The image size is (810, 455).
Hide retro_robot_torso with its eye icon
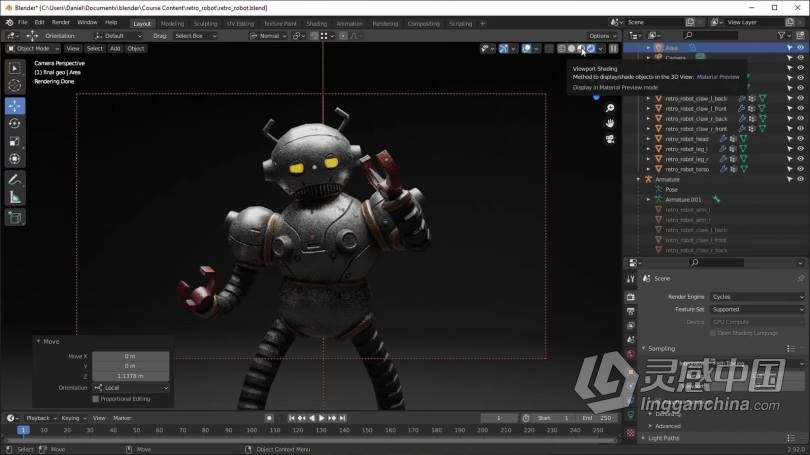800,169
